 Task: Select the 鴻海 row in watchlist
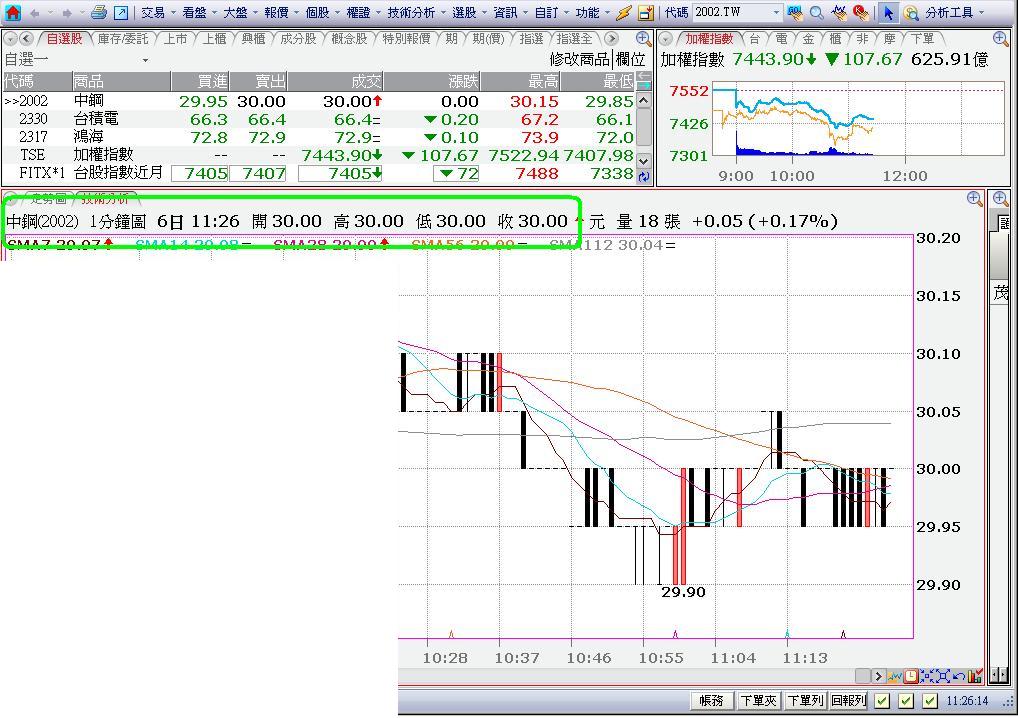coord(319,137)
